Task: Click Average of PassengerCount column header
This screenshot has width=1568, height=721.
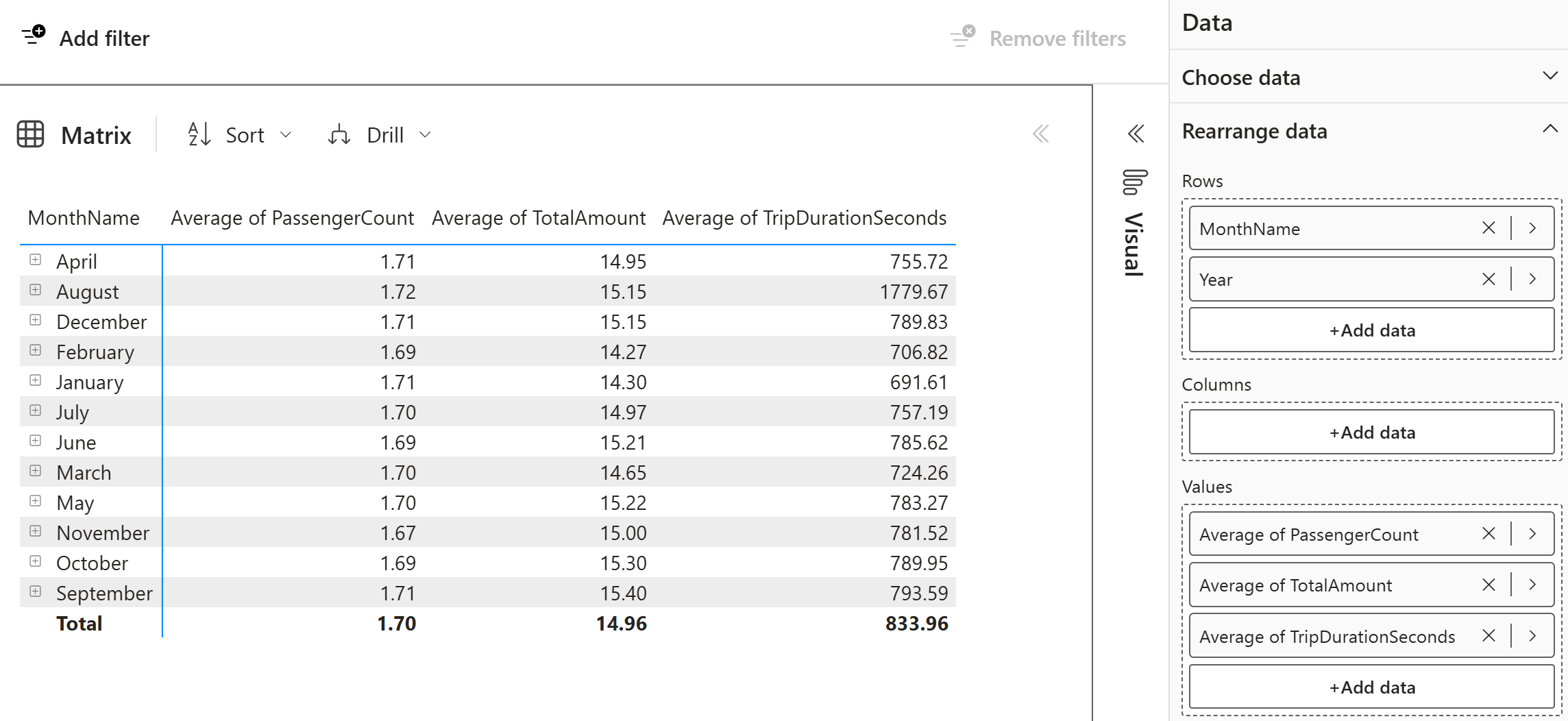Action: click(292, 218)
